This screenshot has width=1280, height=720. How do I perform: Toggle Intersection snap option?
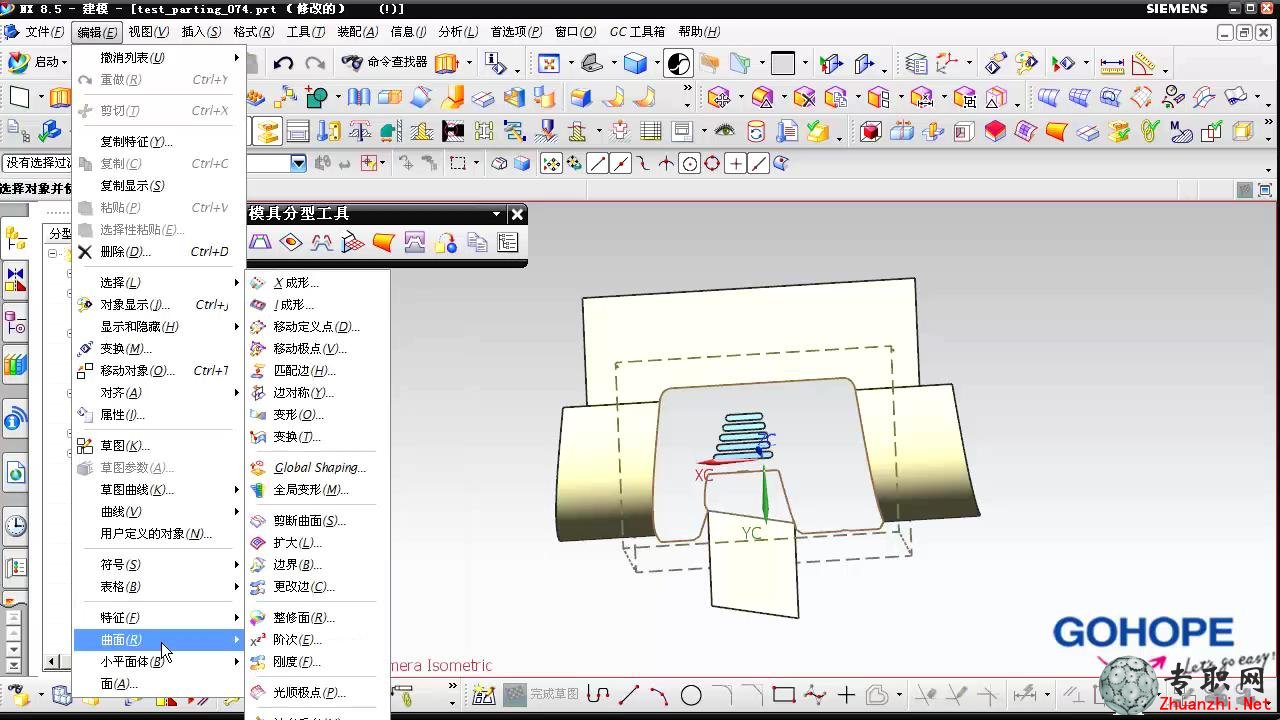[x=666, y=164]
